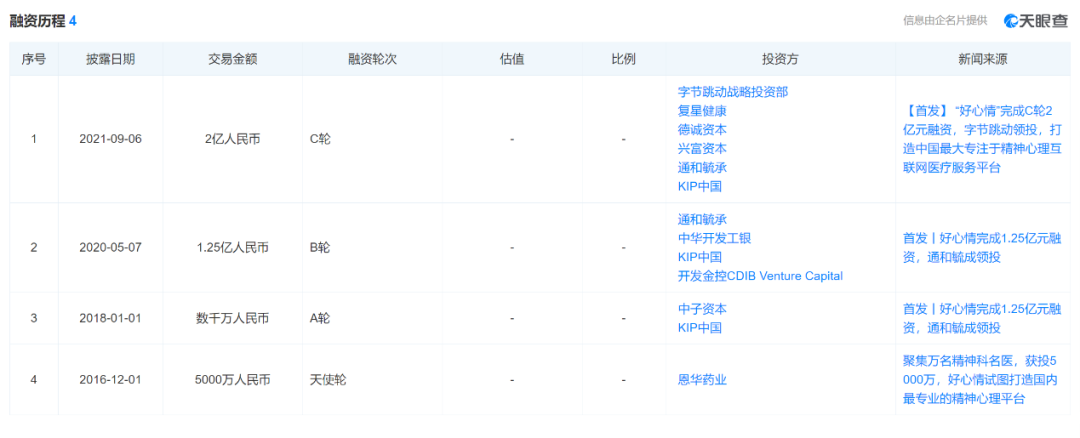The image size is (1080, 438).
Task: Click amount cell 1.25亿人民币
Action: 233,248
